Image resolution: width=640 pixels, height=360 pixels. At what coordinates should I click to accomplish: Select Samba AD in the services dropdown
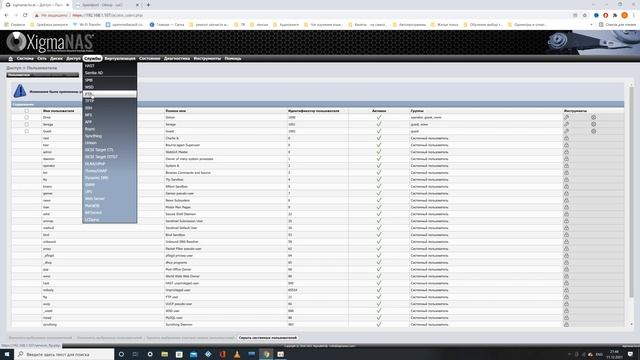(x=109, y=73)
